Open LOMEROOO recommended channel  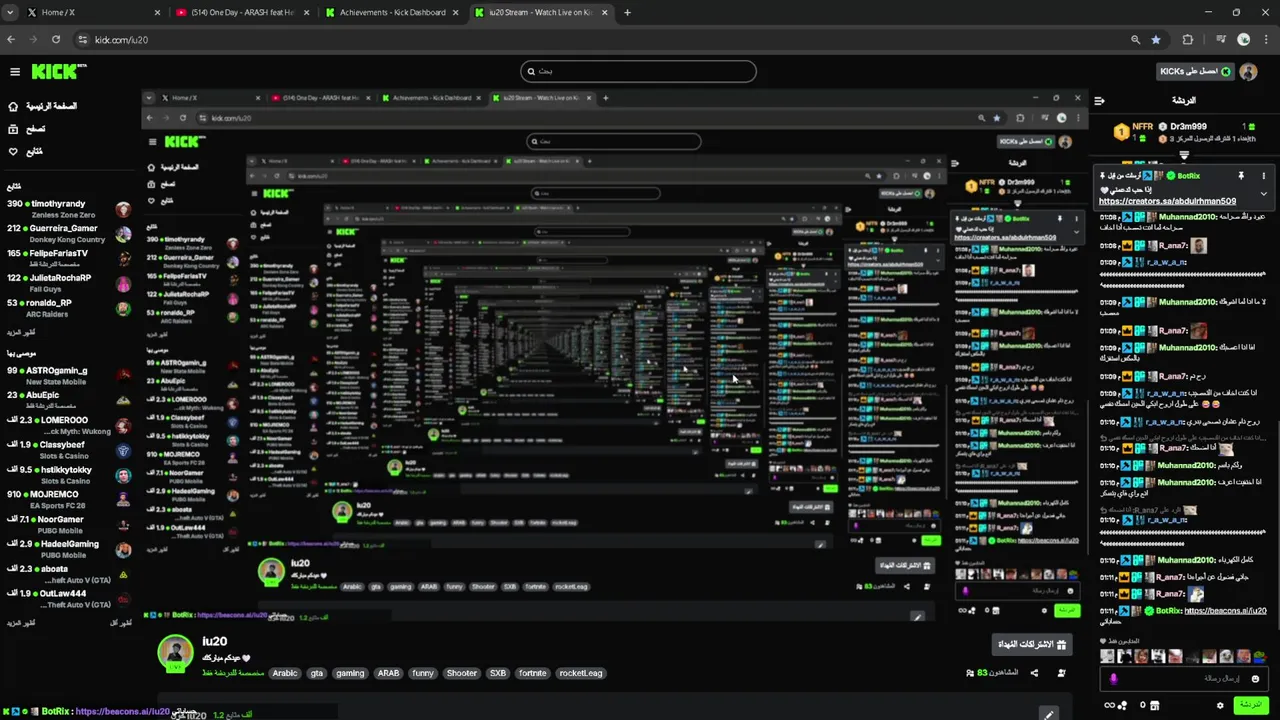(x=68, y=425)
